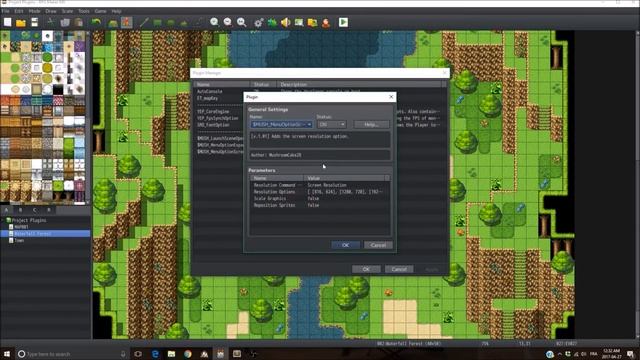Select SRD_FontOption in Plugin Manager list
Screen dimensions: 640x360
pos(213,125)
